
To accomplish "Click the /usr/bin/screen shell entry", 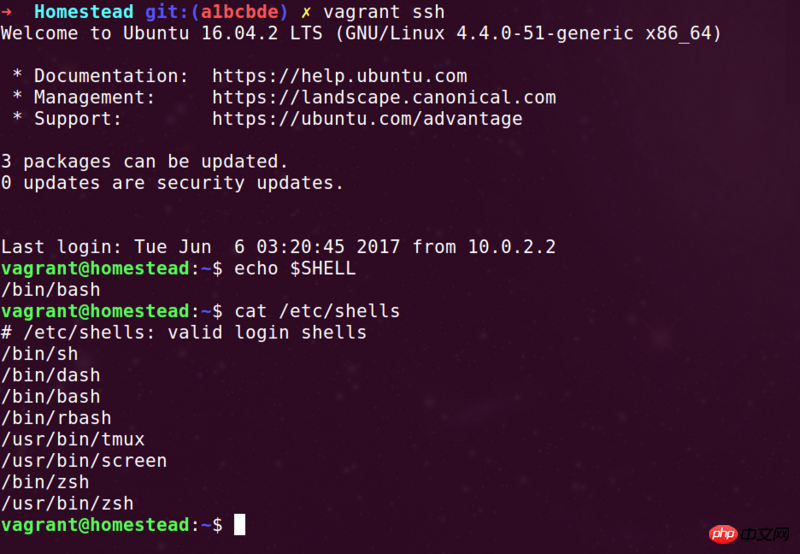I will point(84,461).
